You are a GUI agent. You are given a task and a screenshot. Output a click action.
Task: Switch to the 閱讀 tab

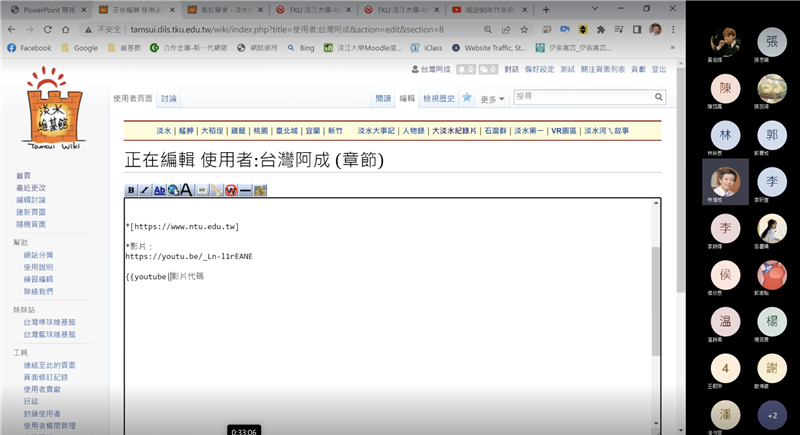coord(383,99)
